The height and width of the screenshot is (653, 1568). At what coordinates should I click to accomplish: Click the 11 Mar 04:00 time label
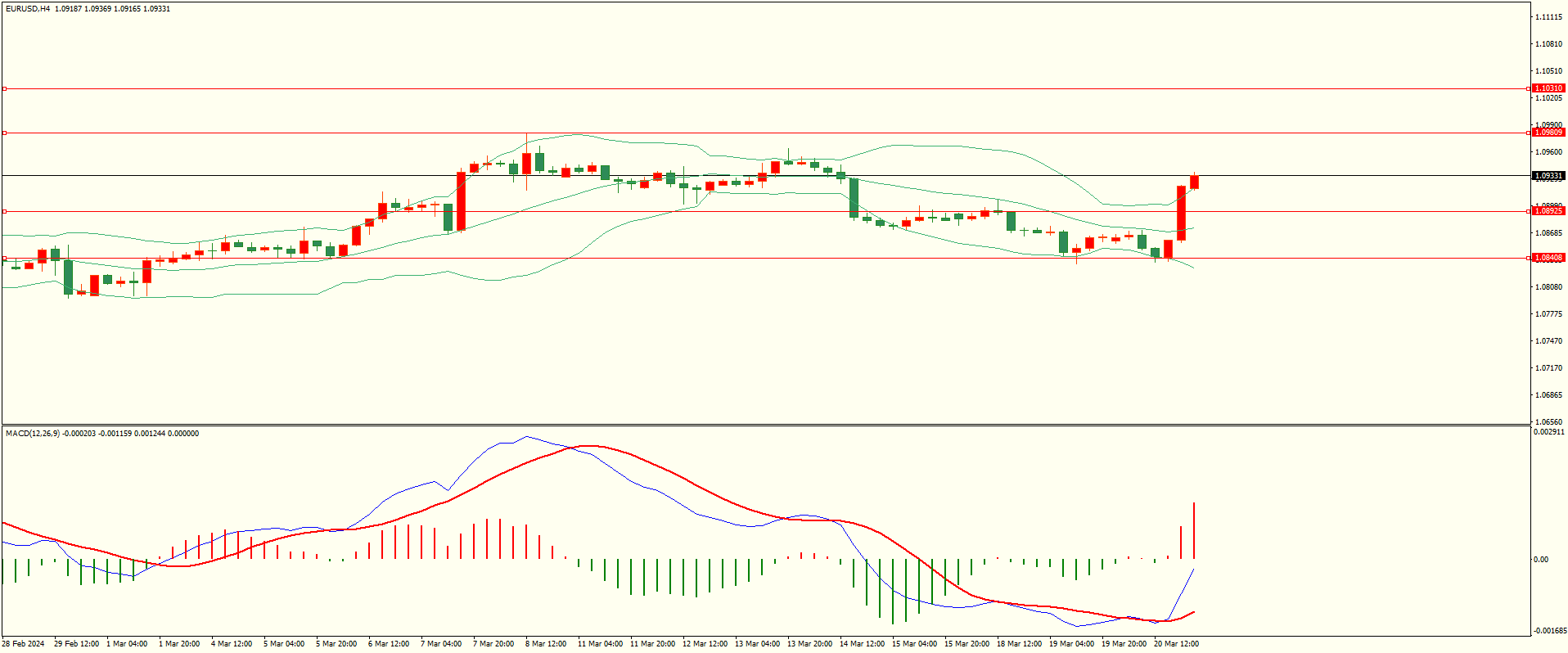pos(600,644)
